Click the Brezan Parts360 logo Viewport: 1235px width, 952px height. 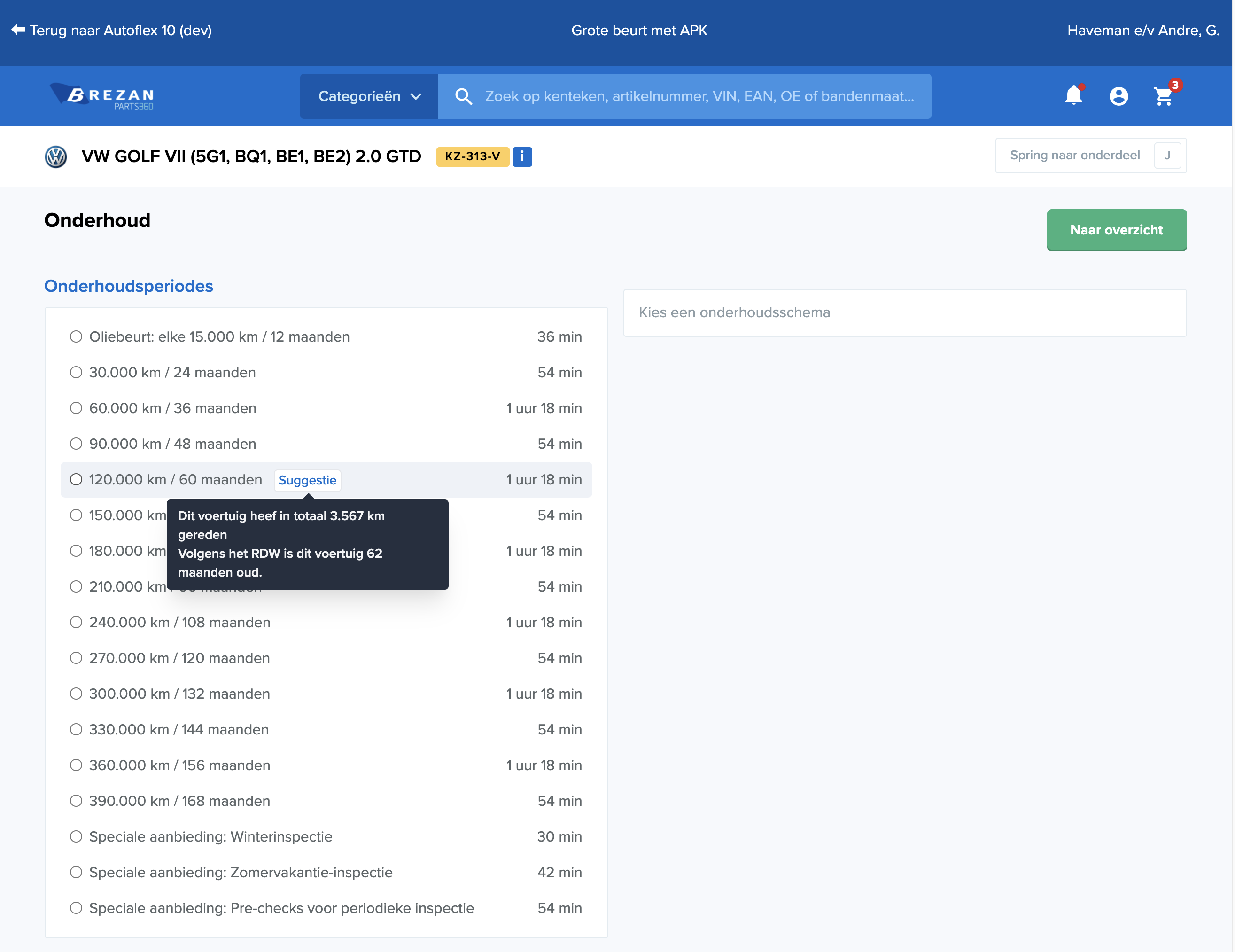tap(102, 96)
